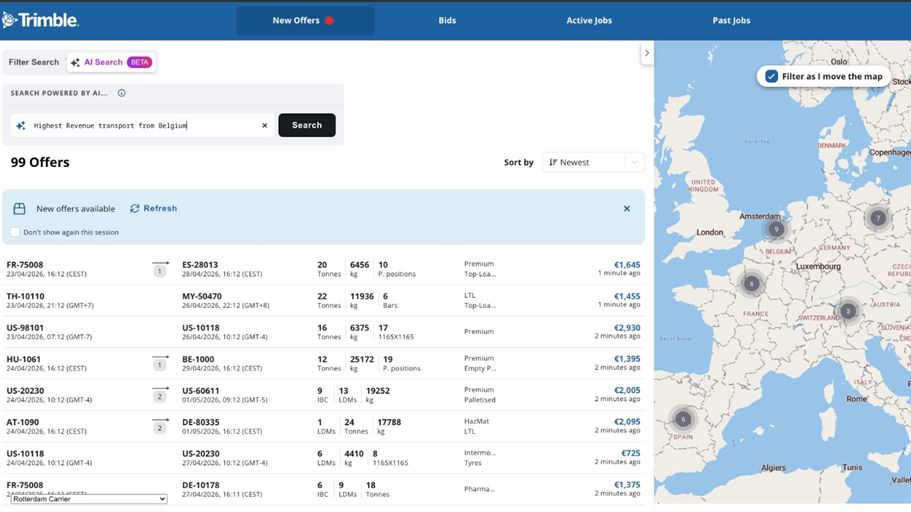Click the map cluster marker showing 7

(878, 218)
